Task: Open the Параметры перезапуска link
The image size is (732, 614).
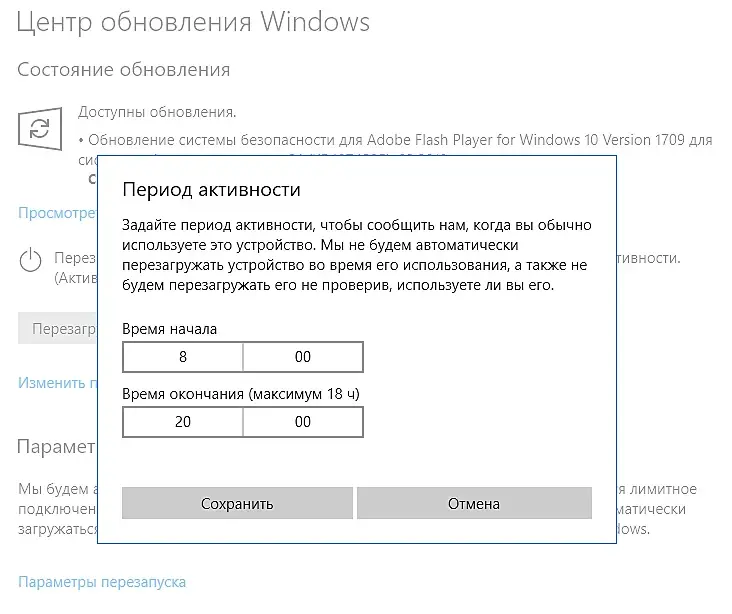Action: pos(102,582)
